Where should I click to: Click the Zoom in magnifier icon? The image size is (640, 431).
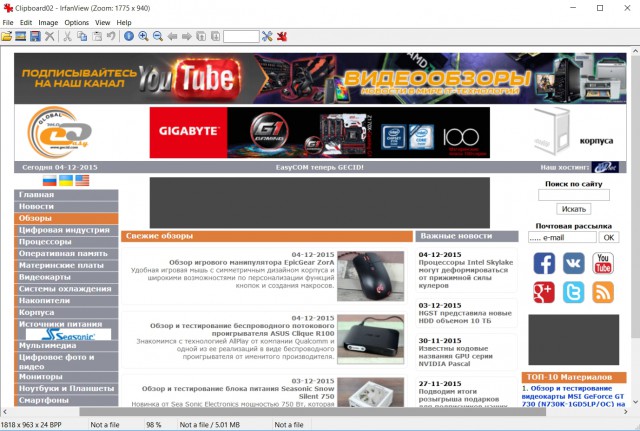pyautogui.click(x=143, y=36)
